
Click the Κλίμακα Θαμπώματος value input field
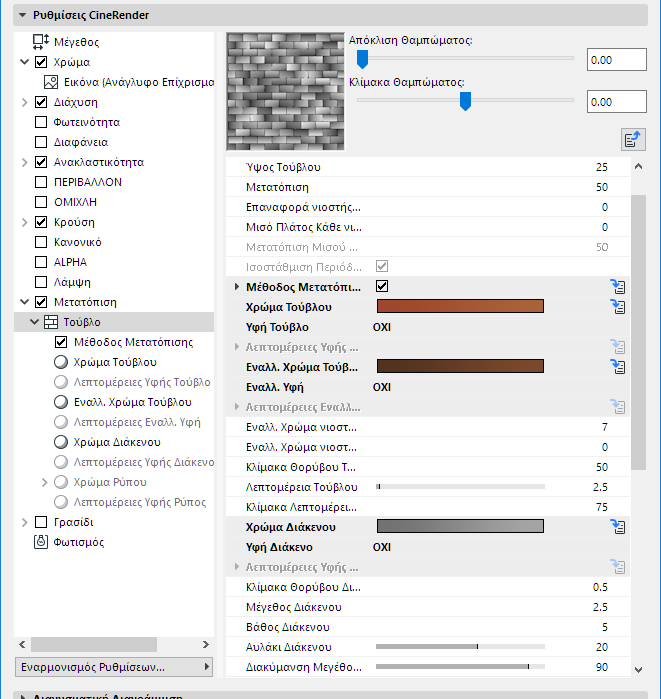617,101
